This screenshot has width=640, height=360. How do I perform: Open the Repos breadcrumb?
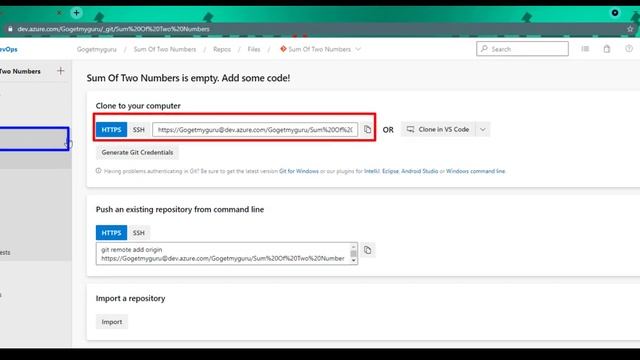(222, 49)
